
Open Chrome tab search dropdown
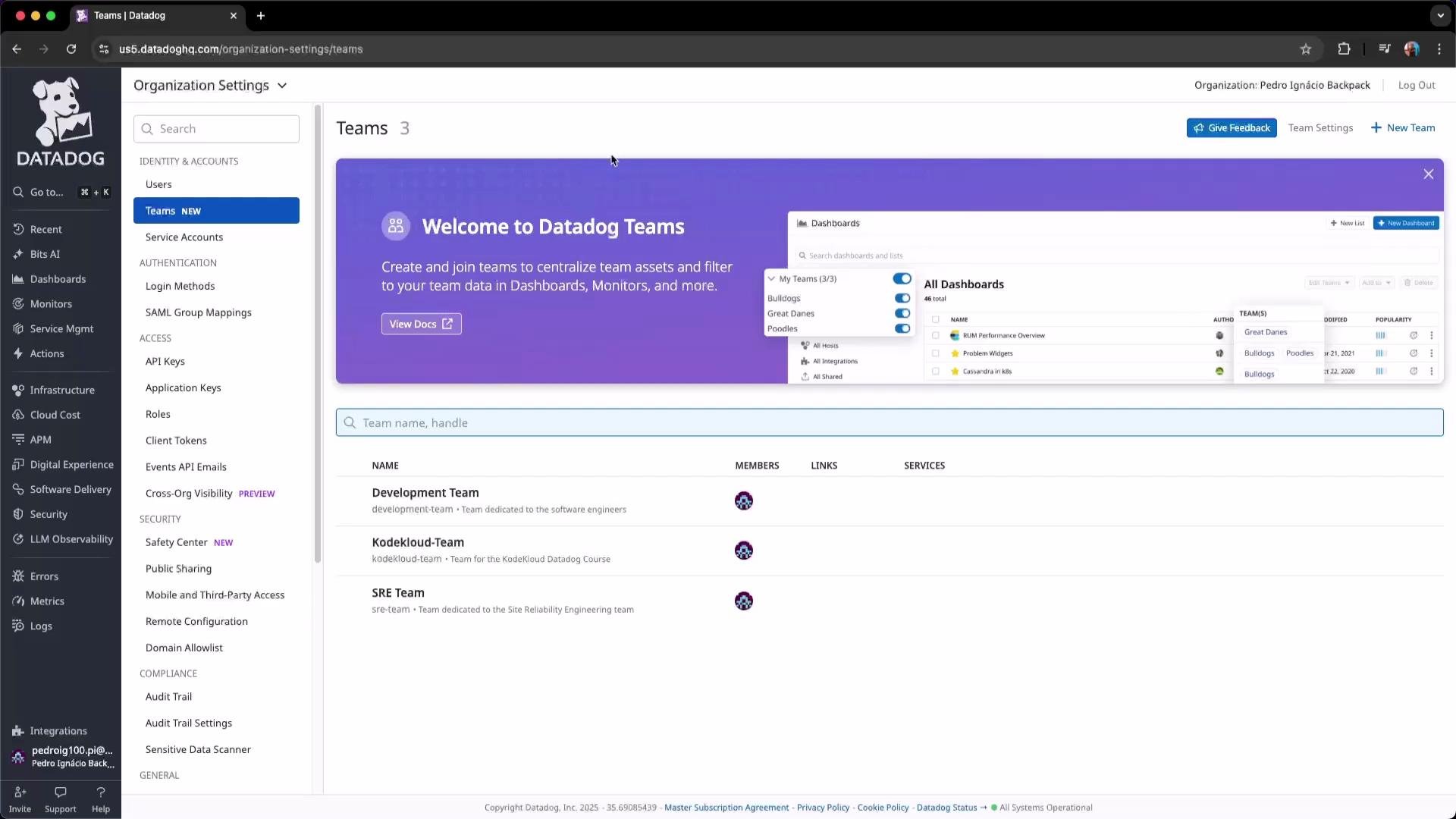pos(1440,15)
